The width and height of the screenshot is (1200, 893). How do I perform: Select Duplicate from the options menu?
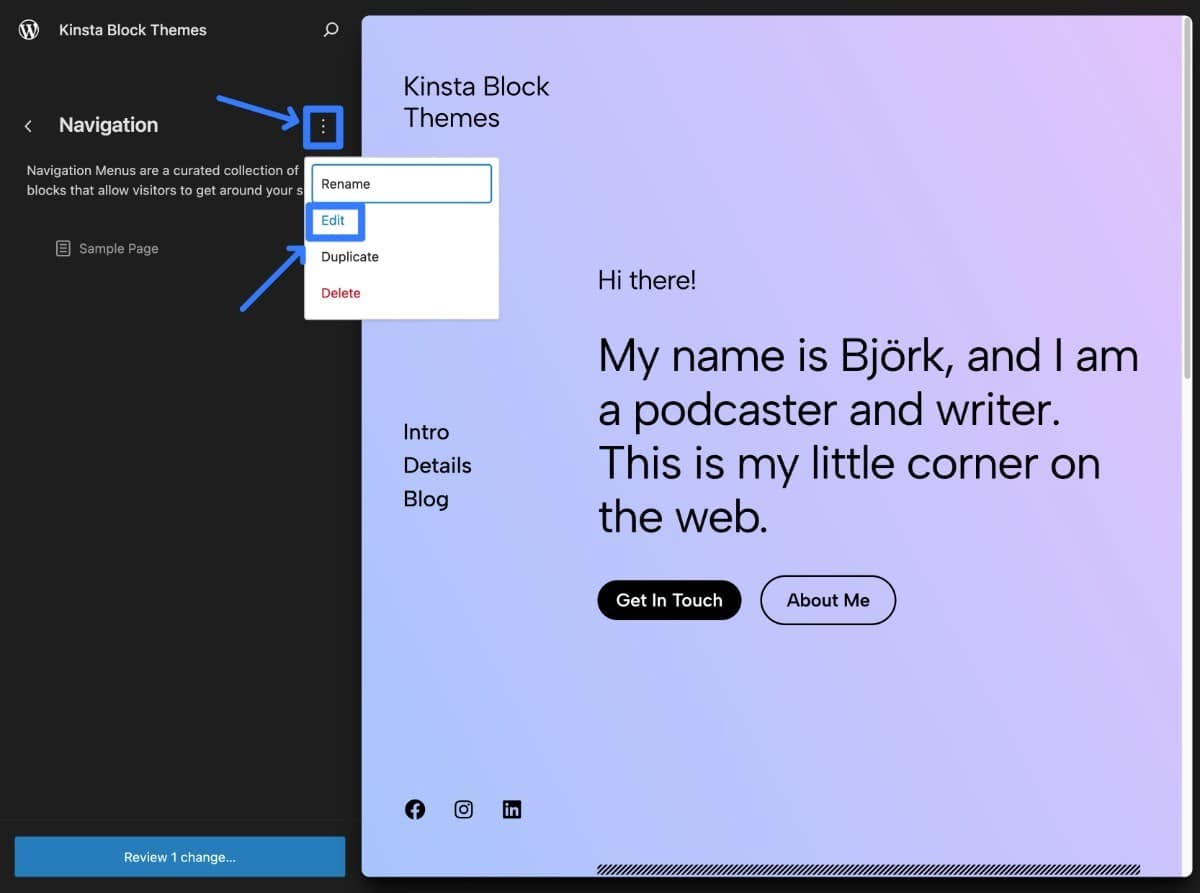(x=349, y=256)
